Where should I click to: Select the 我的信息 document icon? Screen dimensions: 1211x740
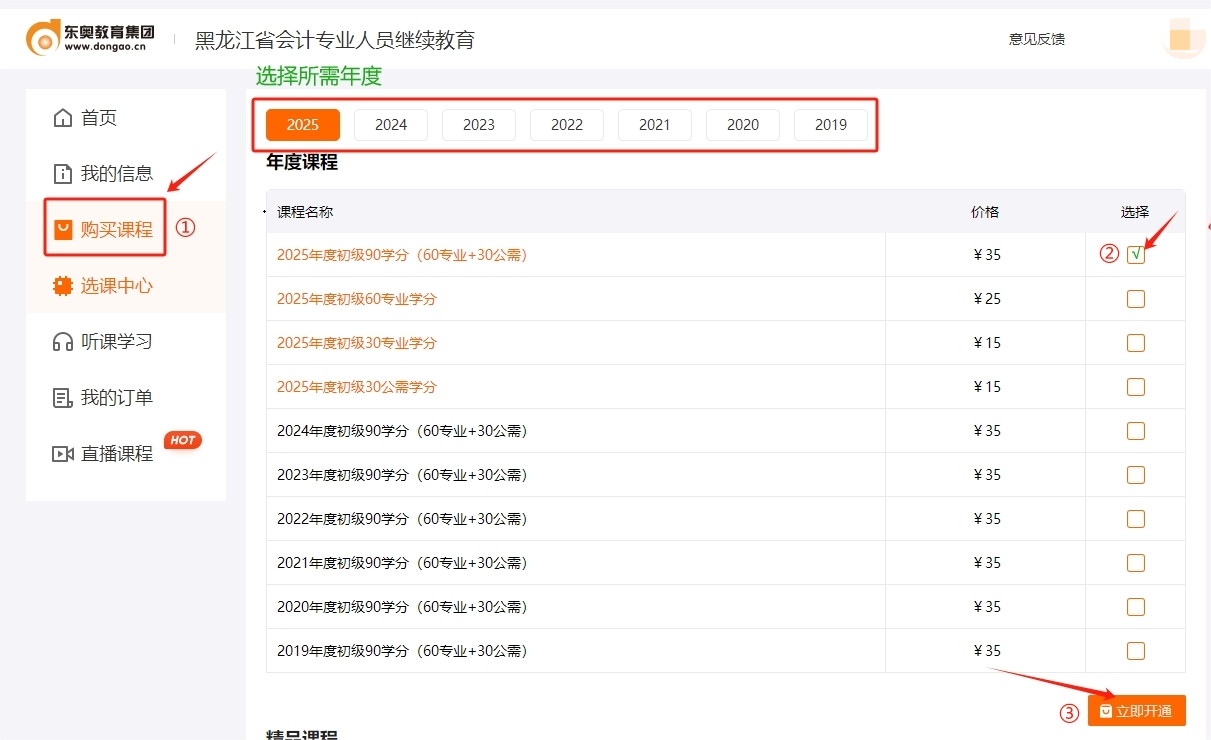coord(62,173)
